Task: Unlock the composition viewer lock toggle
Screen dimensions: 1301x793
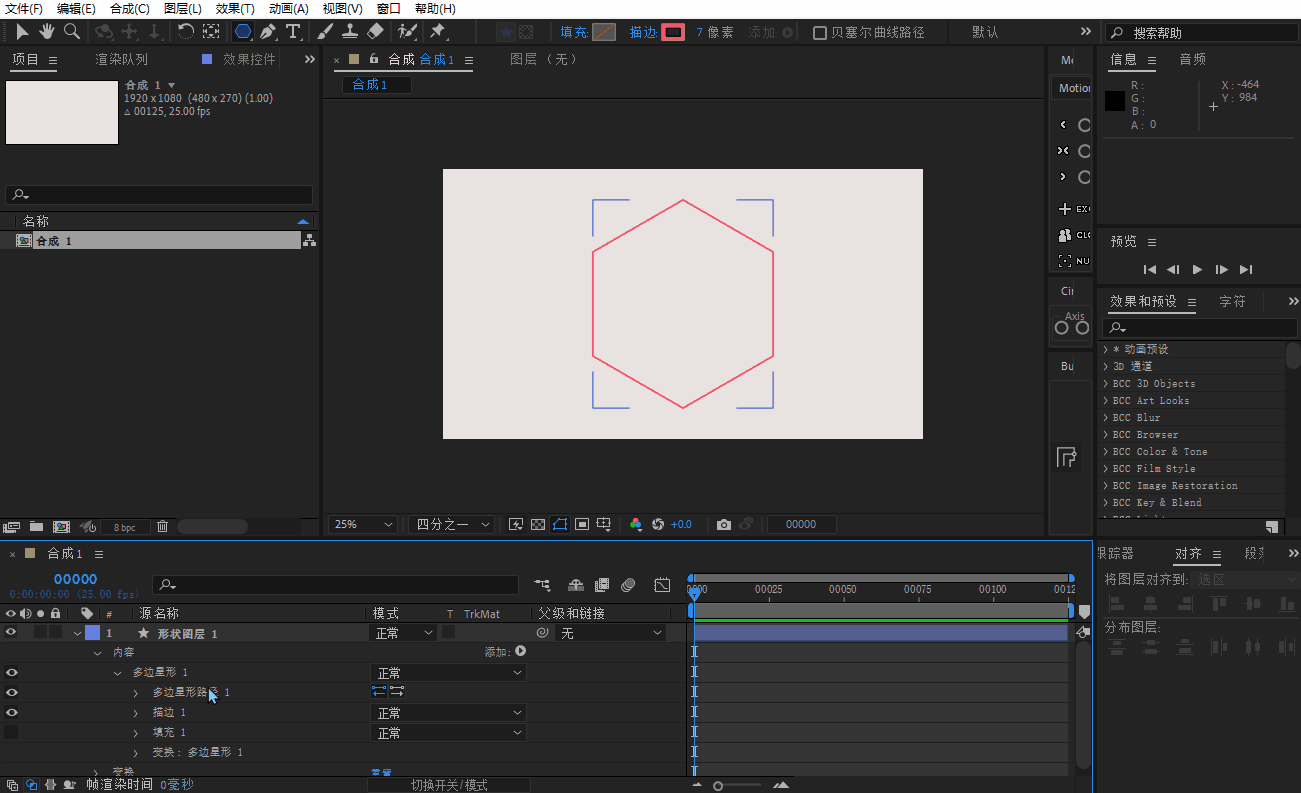Action: click(374, 59)
